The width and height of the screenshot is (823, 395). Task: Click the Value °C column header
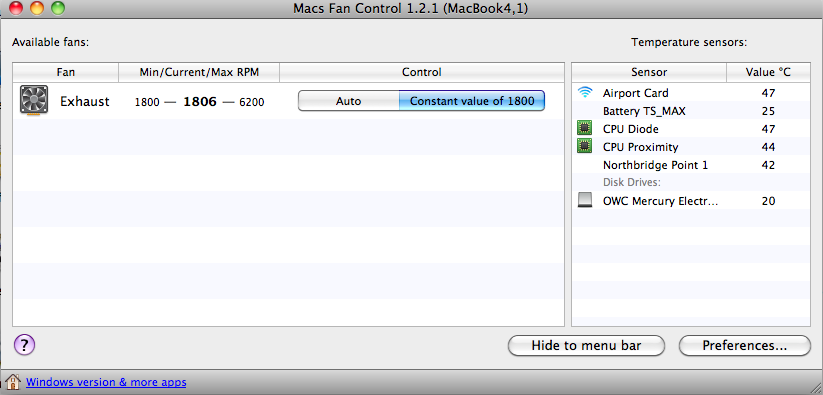coord(768,72)
